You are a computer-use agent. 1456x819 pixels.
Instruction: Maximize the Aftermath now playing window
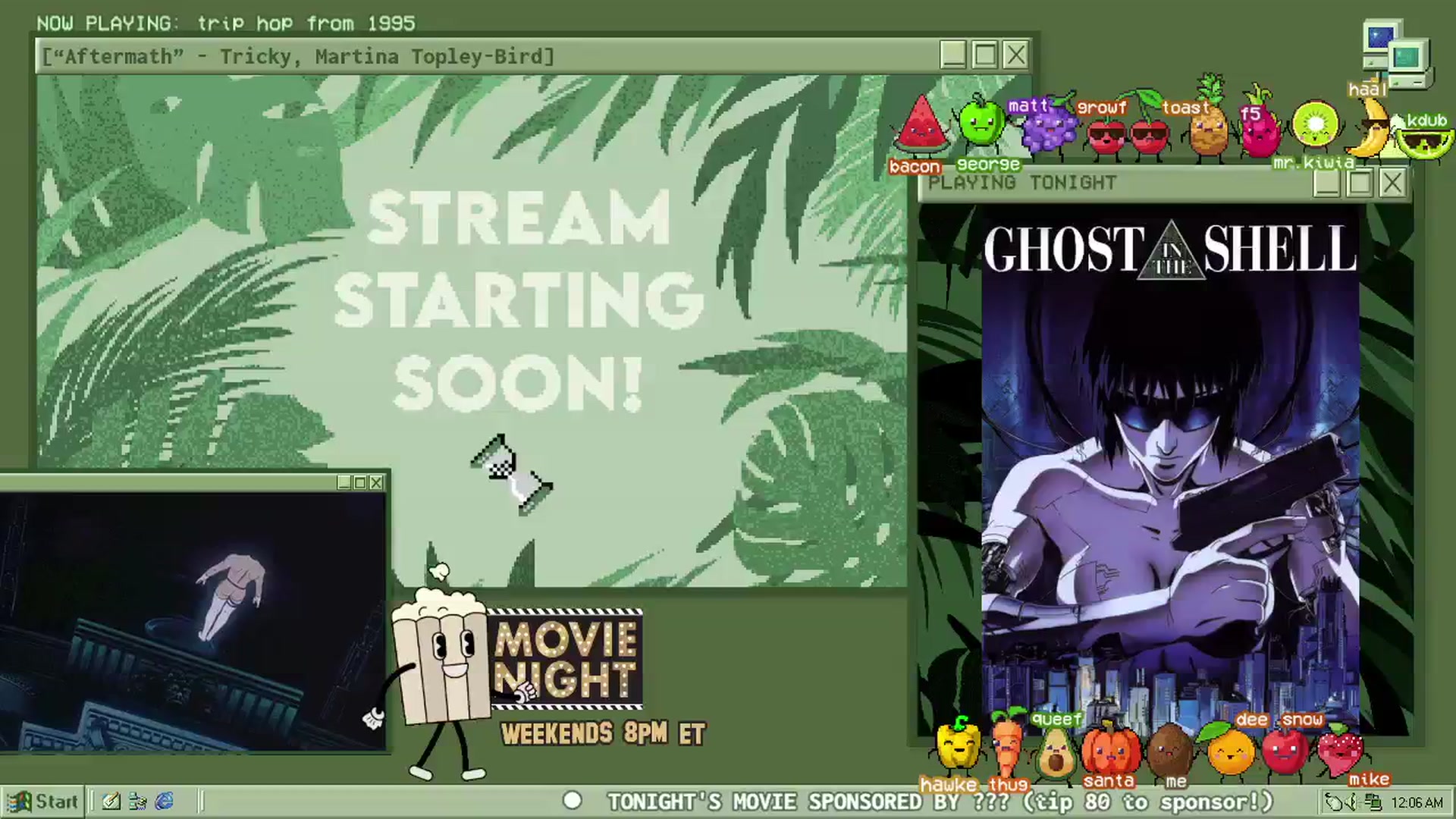(x=984, y=55)
